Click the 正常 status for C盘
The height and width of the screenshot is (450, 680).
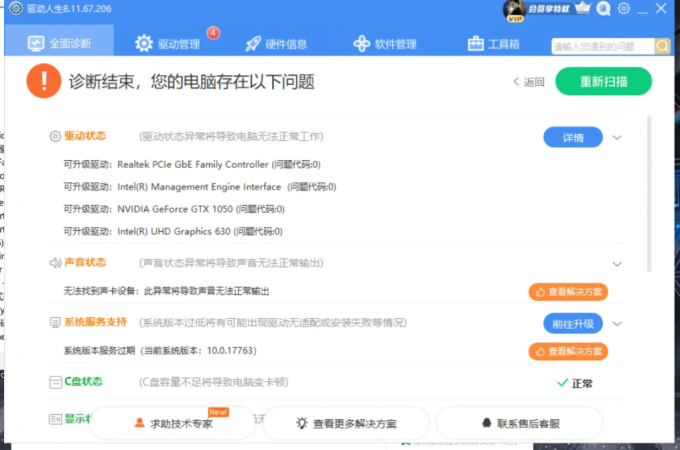[x=575, y=383]
